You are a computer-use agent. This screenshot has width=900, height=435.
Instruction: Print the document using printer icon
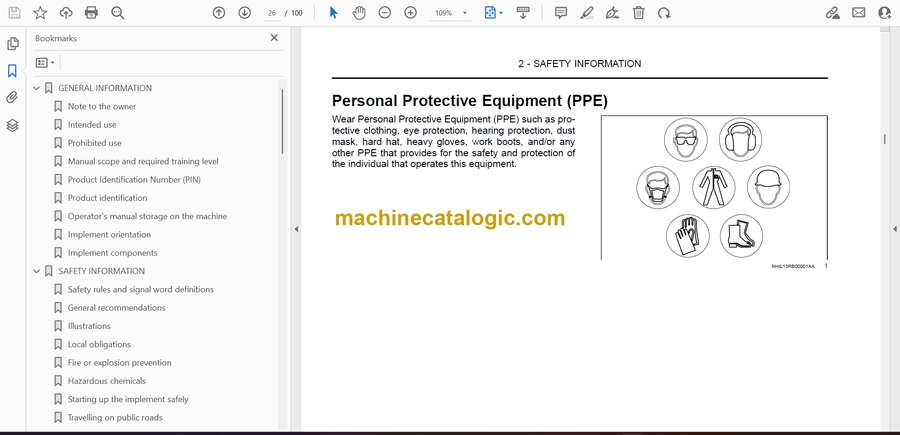pos(91,13)
